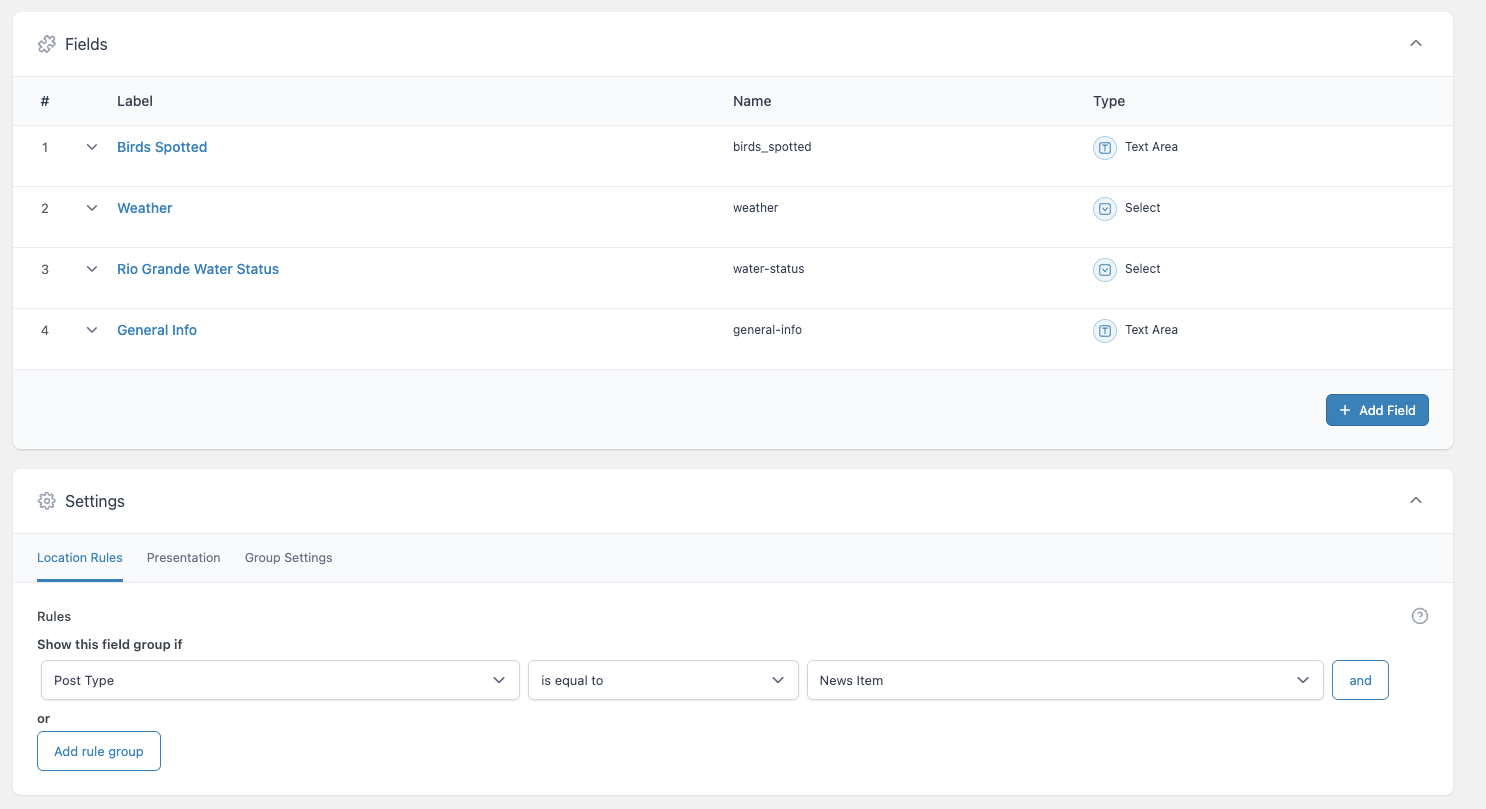Screen dimensions: 1486x809
Task: Click the rules help question mark icon
Action: 1419,616
